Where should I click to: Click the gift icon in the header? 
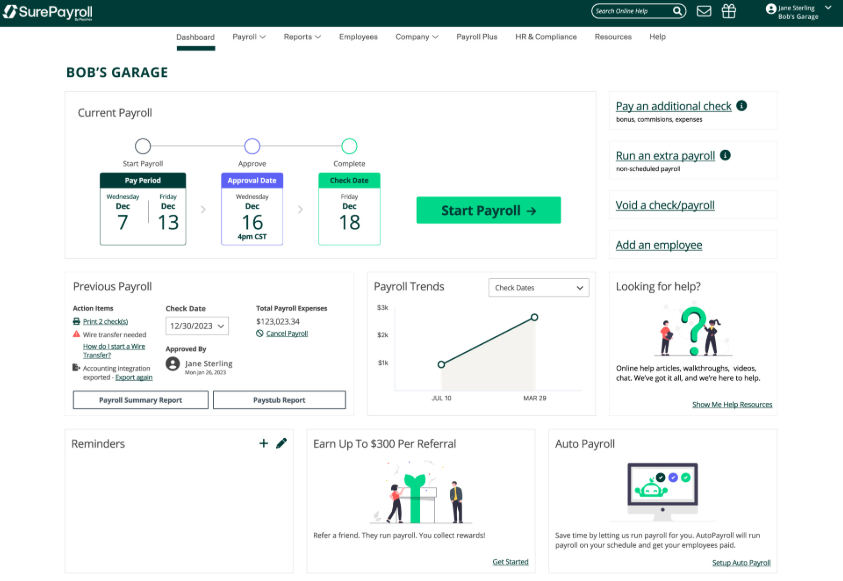pyautogui.click(x=729, y=11)
